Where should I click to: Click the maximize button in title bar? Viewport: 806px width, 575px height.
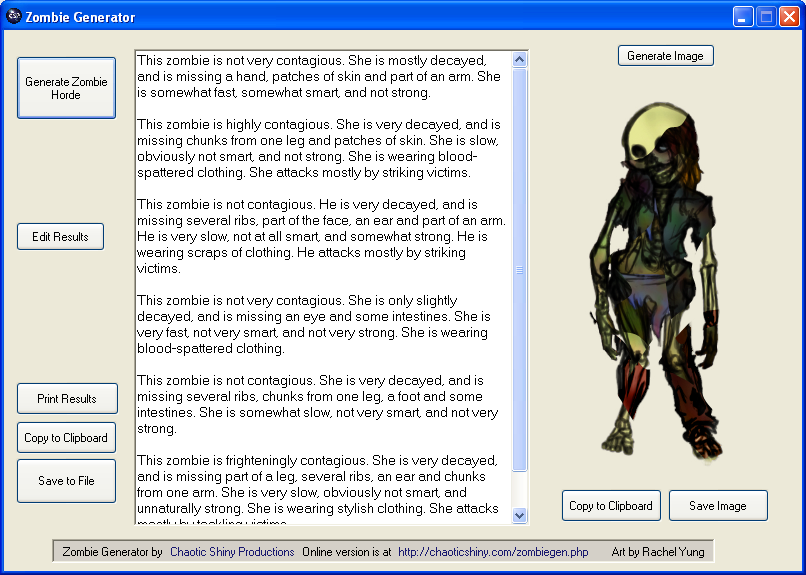(x=766, y=17)
